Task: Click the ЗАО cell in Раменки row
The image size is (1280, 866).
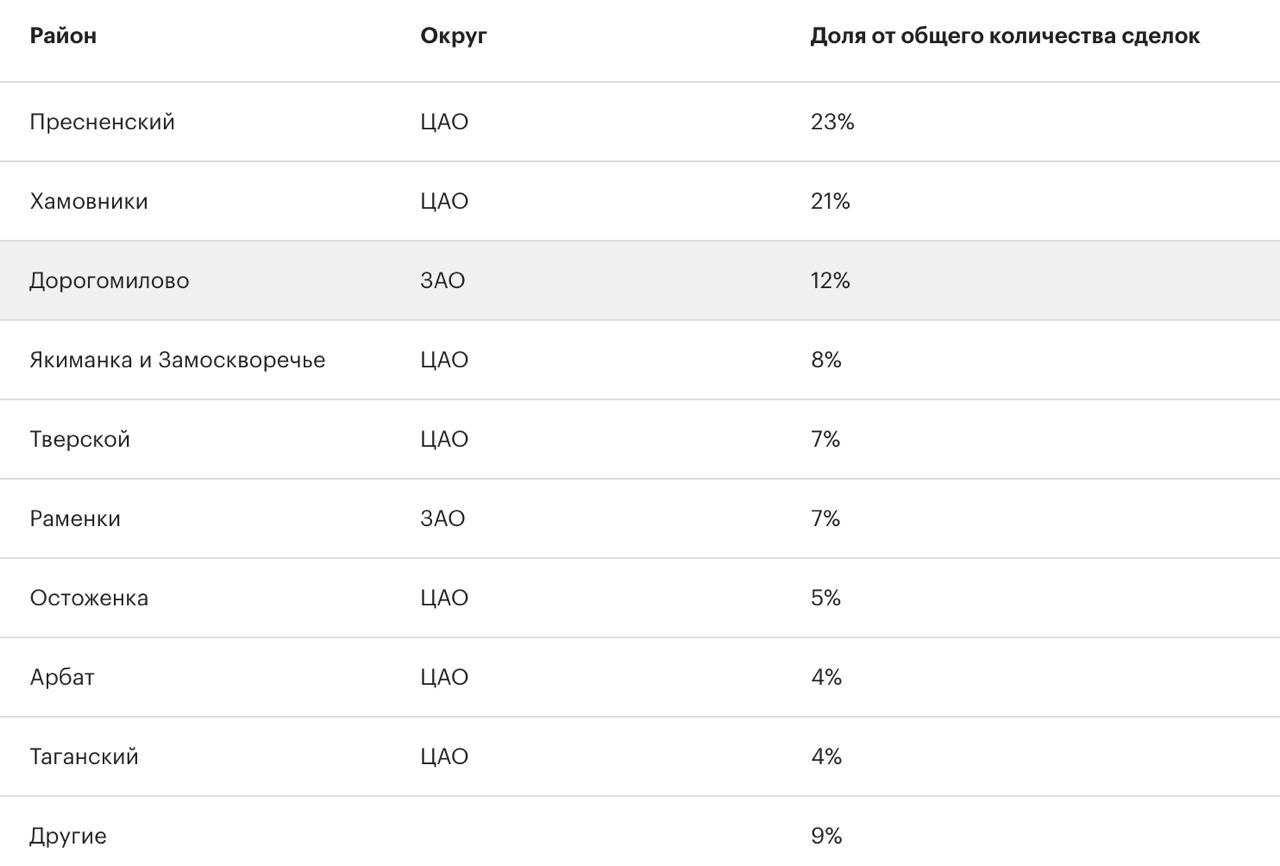Action: pyautogui.click(x=443, y=518)
